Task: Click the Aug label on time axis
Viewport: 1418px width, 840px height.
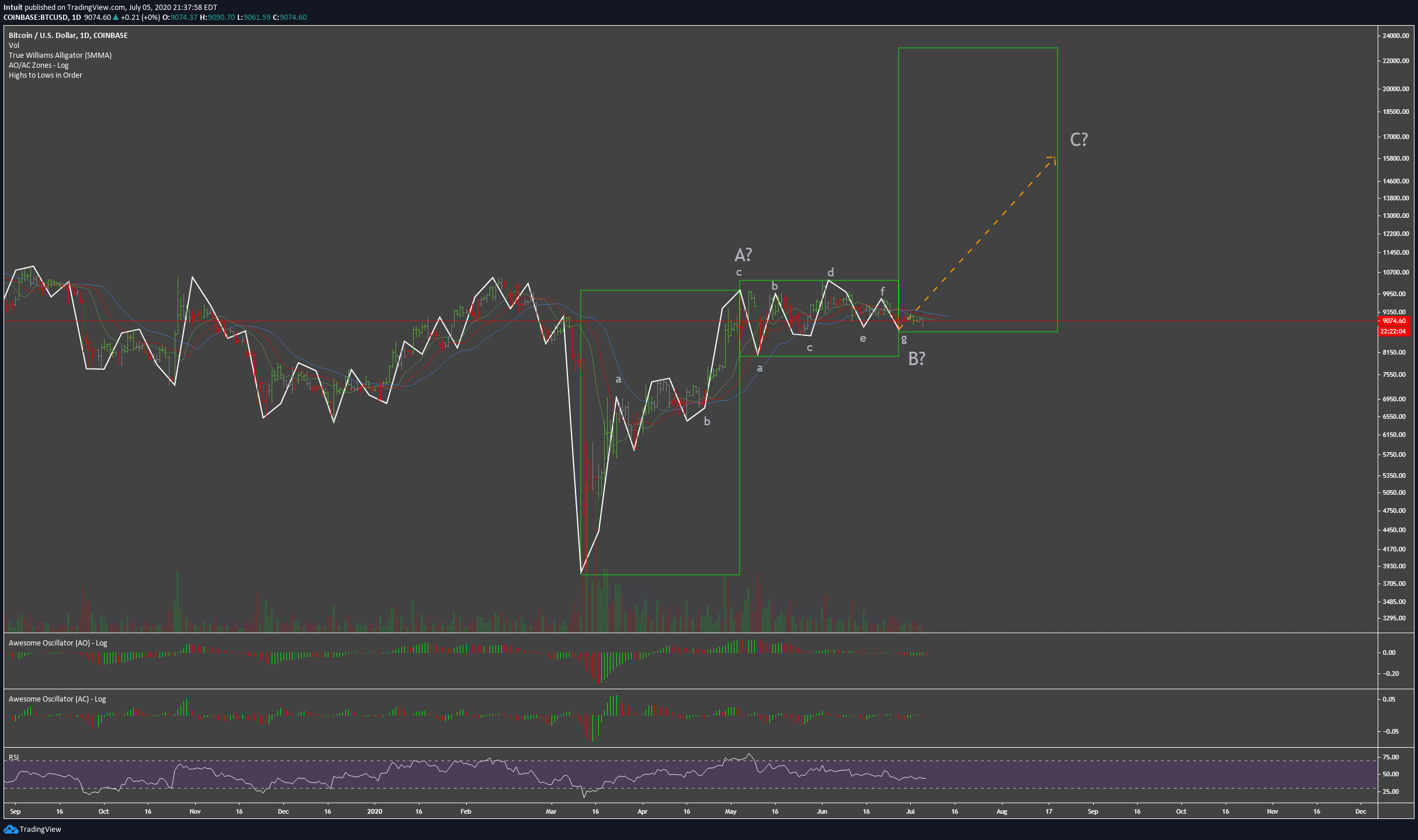Action: pos(1001,811)
